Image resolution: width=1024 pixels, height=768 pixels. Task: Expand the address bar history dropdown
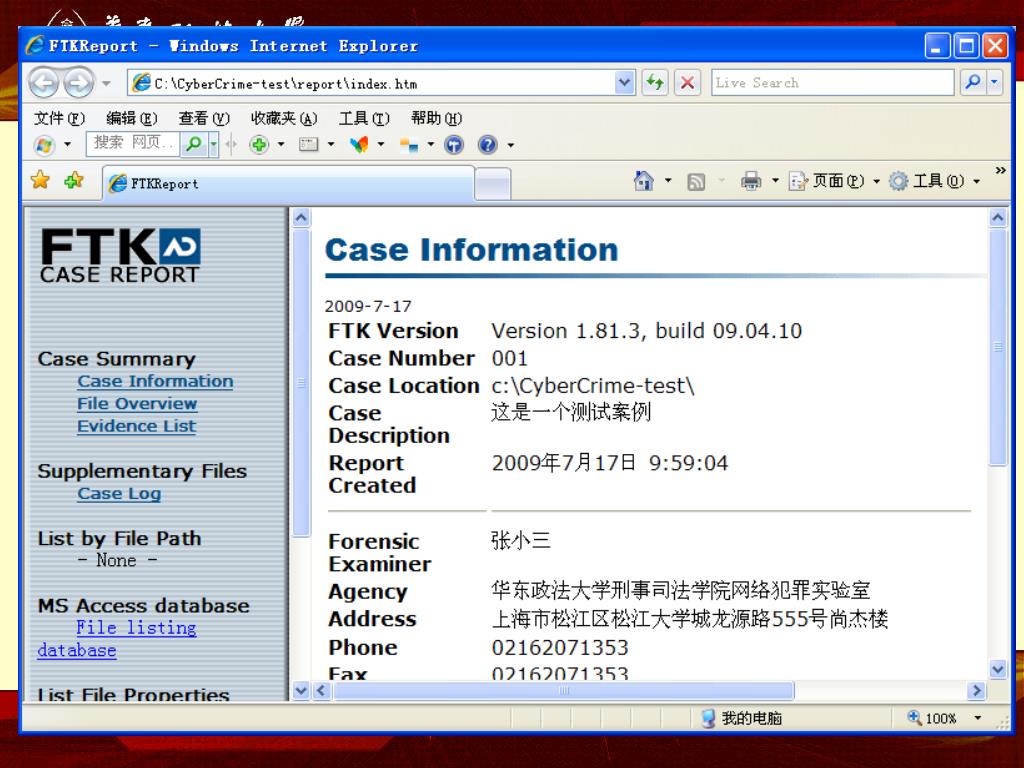click(624, 83)
